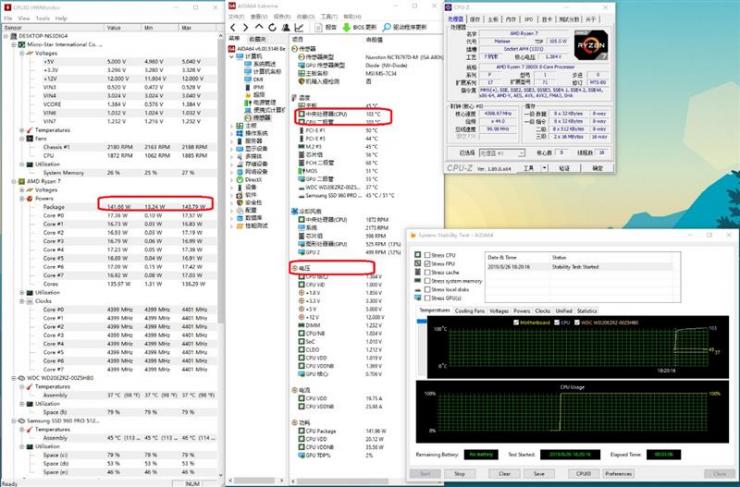
Task: Open the View menu in HWMonitor
Action: (x=24, y=18)
